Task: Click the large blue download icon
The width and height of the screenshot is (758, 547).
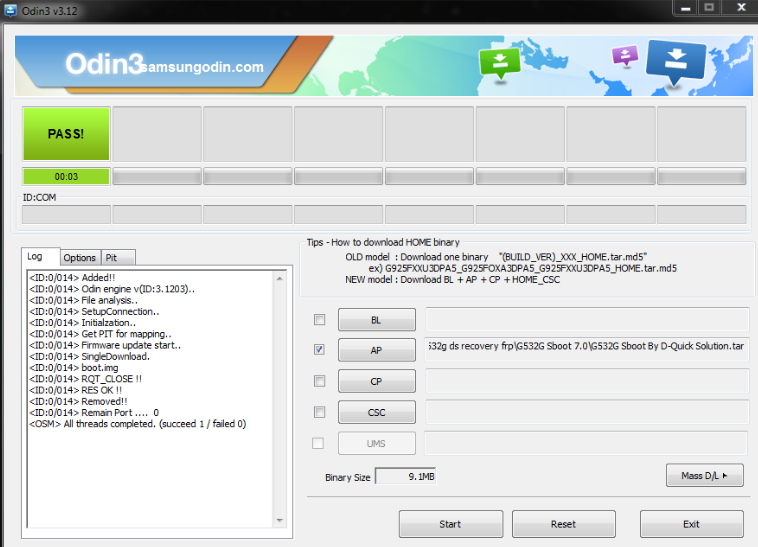Action: (x=676, y=61)
